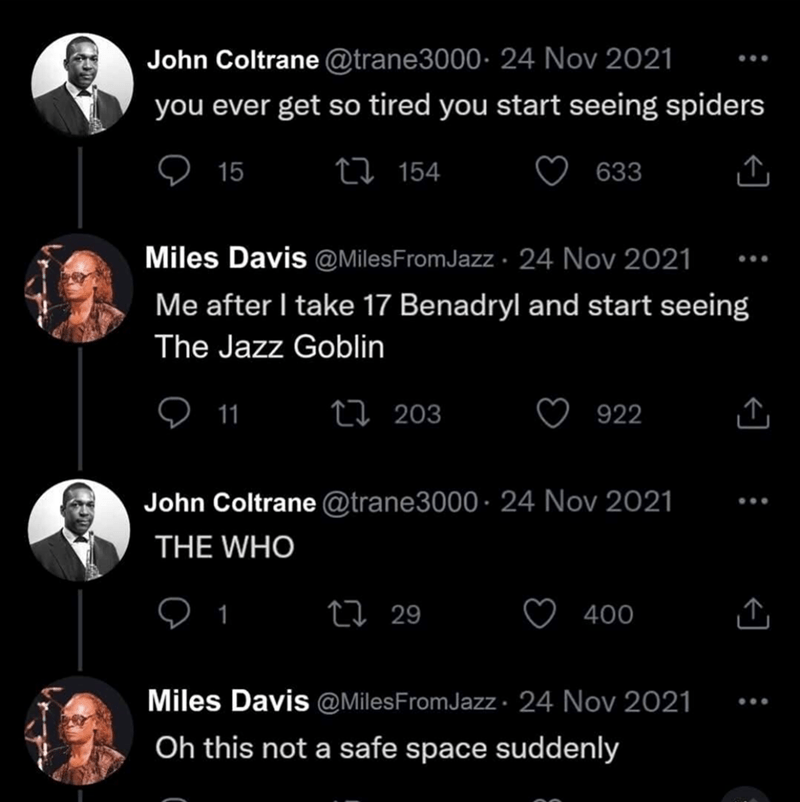Open the @MilesFromJazz handle on Benadryl tweet
Screen dimensions: 800x802
[x=404, y=260]
